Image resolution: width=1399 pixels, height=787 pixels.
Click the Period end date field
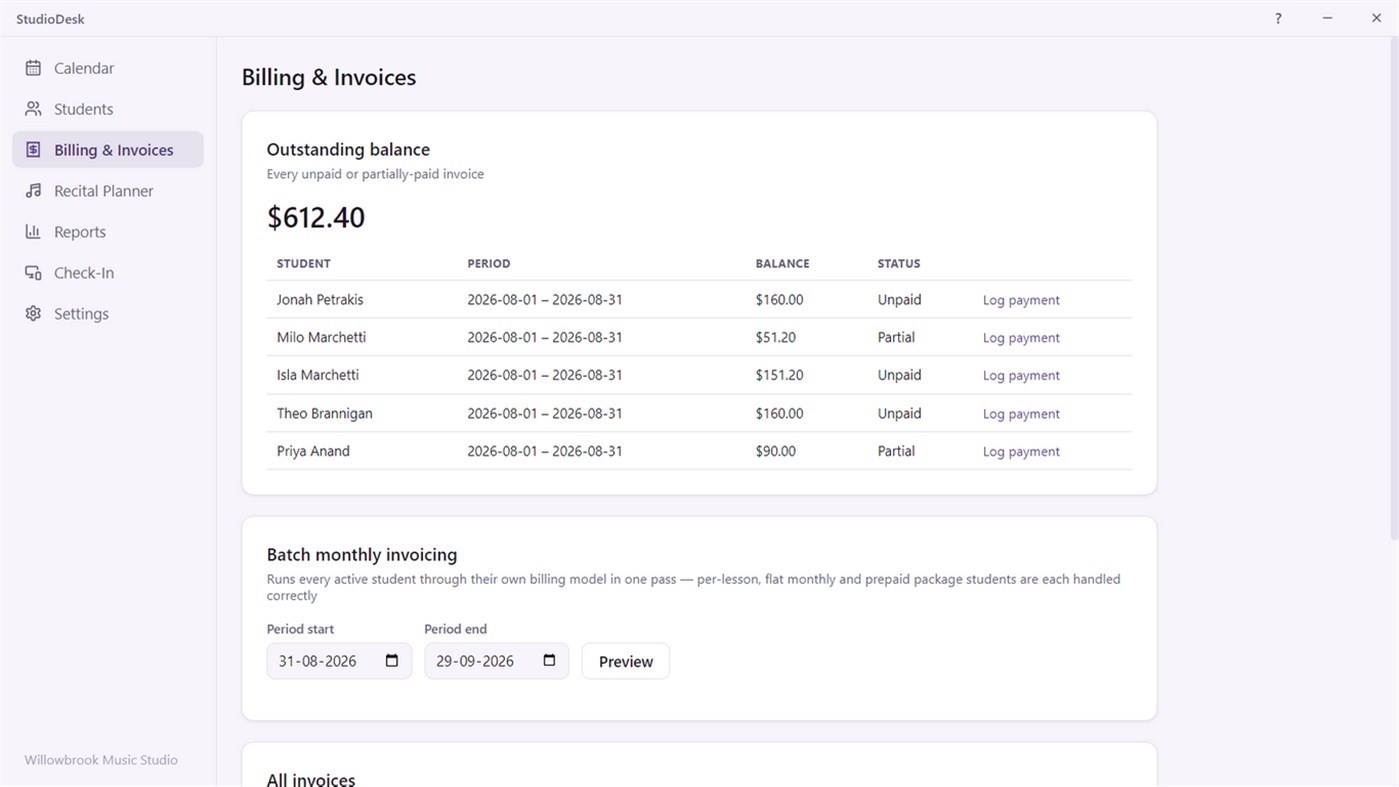tap(497, 661)
